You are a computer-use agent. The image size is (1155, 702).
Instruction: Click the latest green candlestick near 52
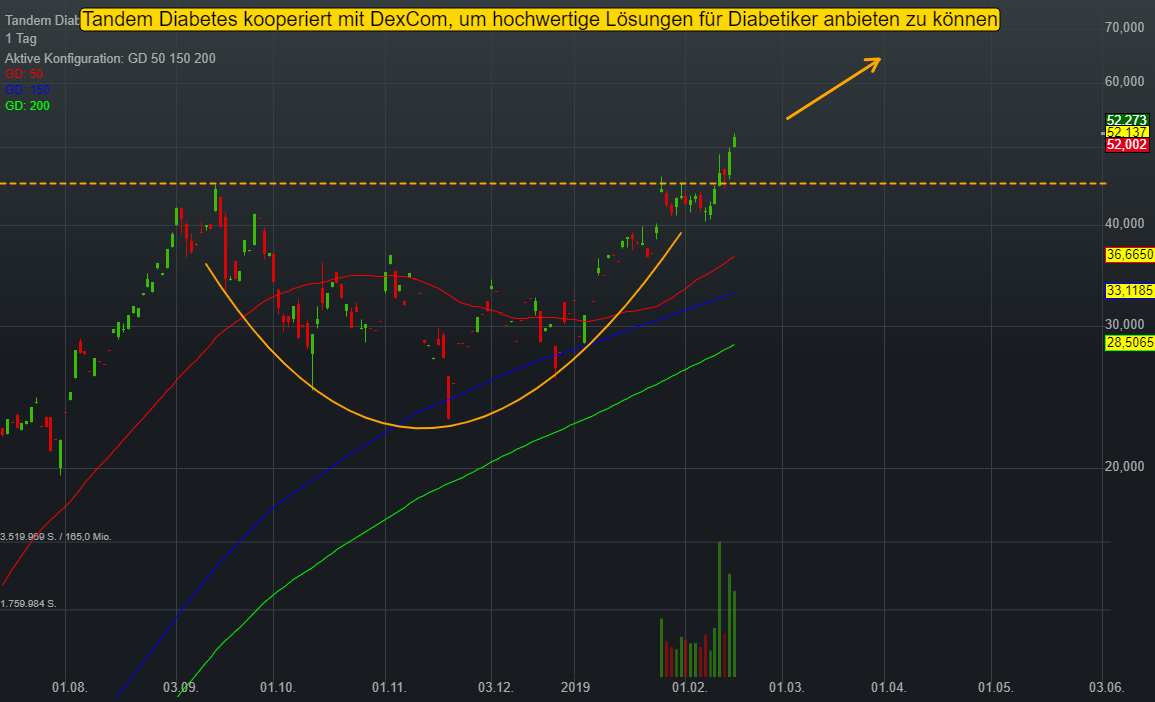tap(734, 141)
